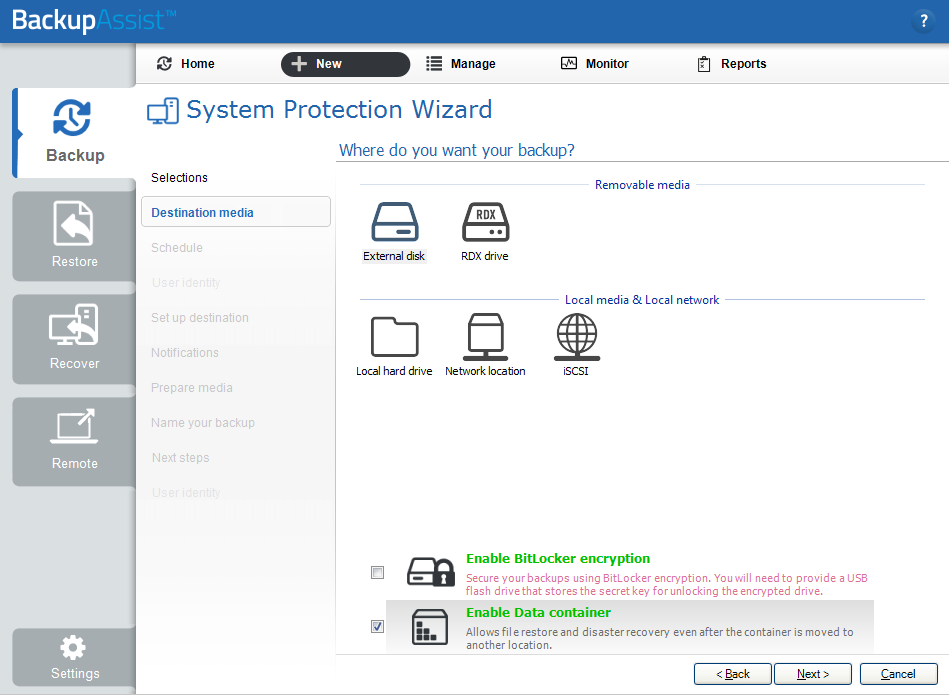Screen dimensions: 949x695
Task: Cancel the System Protection Wizard
Action: point(898,674)
